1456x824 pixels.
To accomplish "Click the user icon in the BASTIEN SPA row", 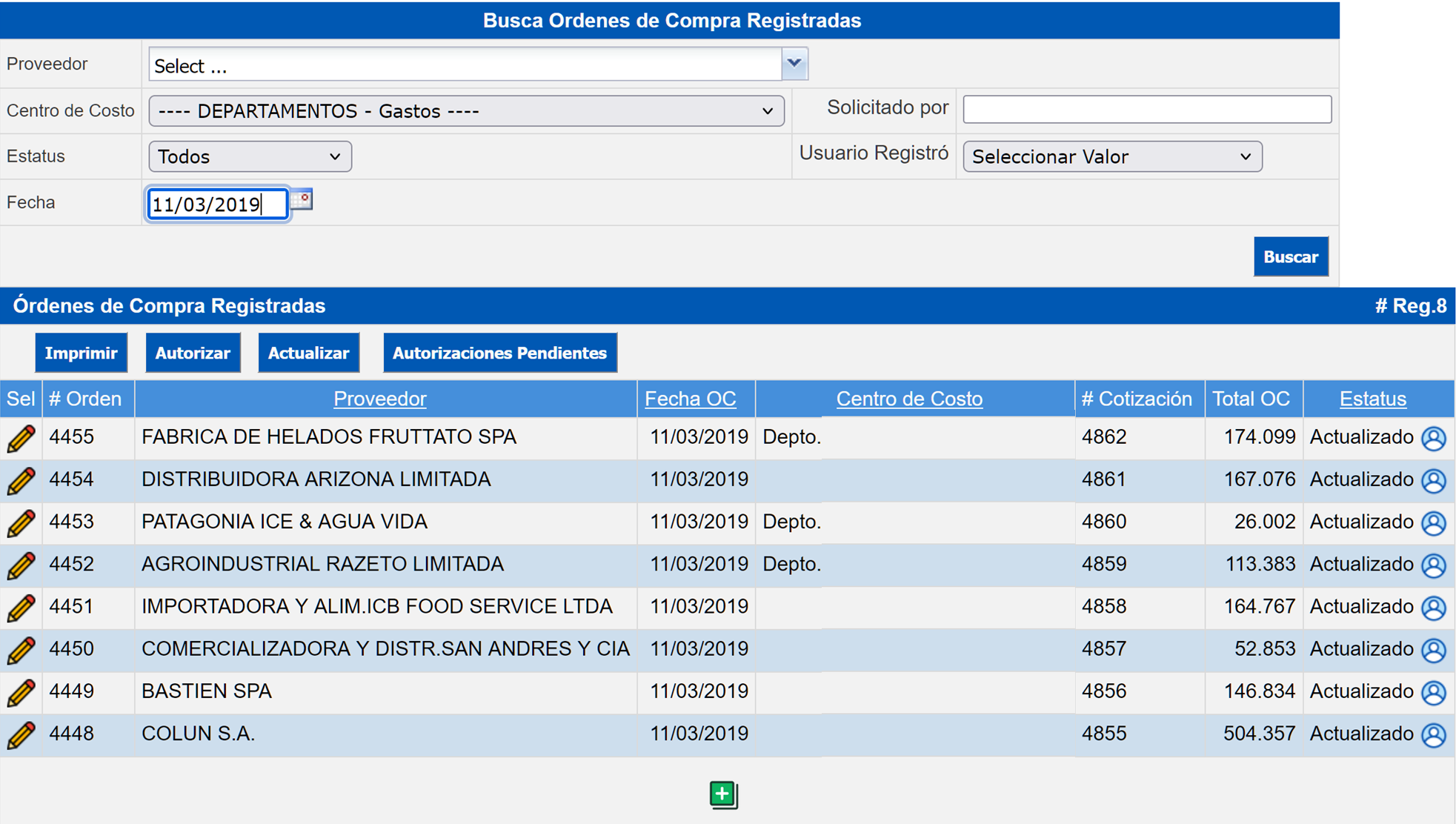I will (1434, 692).
